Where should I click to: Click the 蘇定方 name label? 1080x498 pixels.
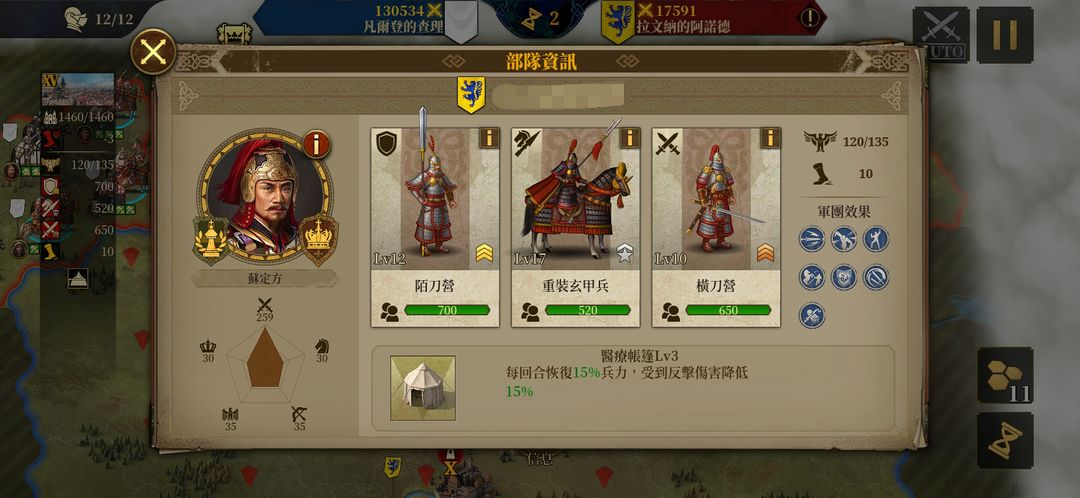[265, 279]
